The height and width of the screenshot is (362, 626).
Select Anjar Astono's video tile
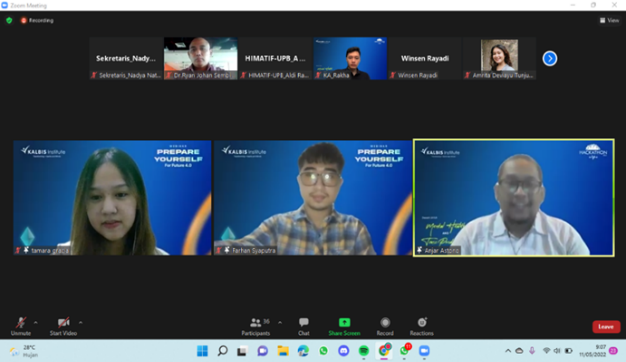(513, 198)
